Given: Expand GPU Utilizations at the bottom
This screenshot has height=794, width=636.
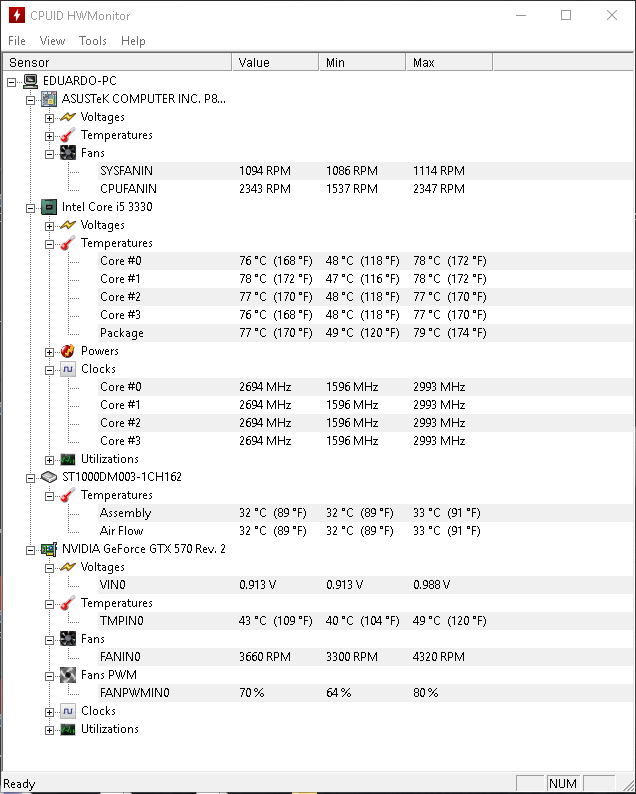Looking at the screenshot, I should click(49, 730).
